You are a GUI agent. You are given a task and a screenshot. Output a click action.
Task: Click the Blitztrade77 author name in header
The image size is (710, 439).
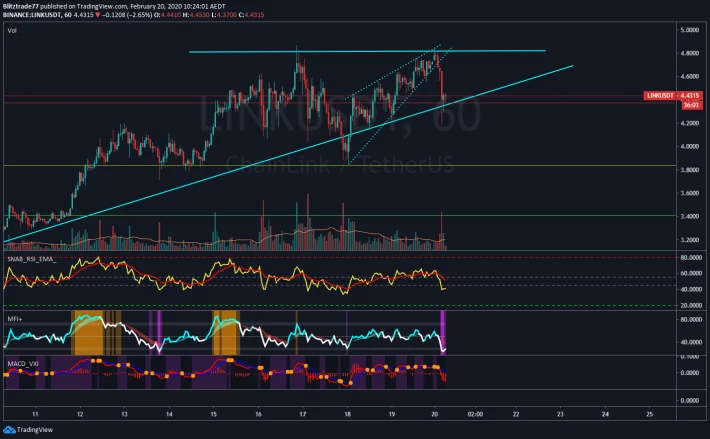[21, 6]
